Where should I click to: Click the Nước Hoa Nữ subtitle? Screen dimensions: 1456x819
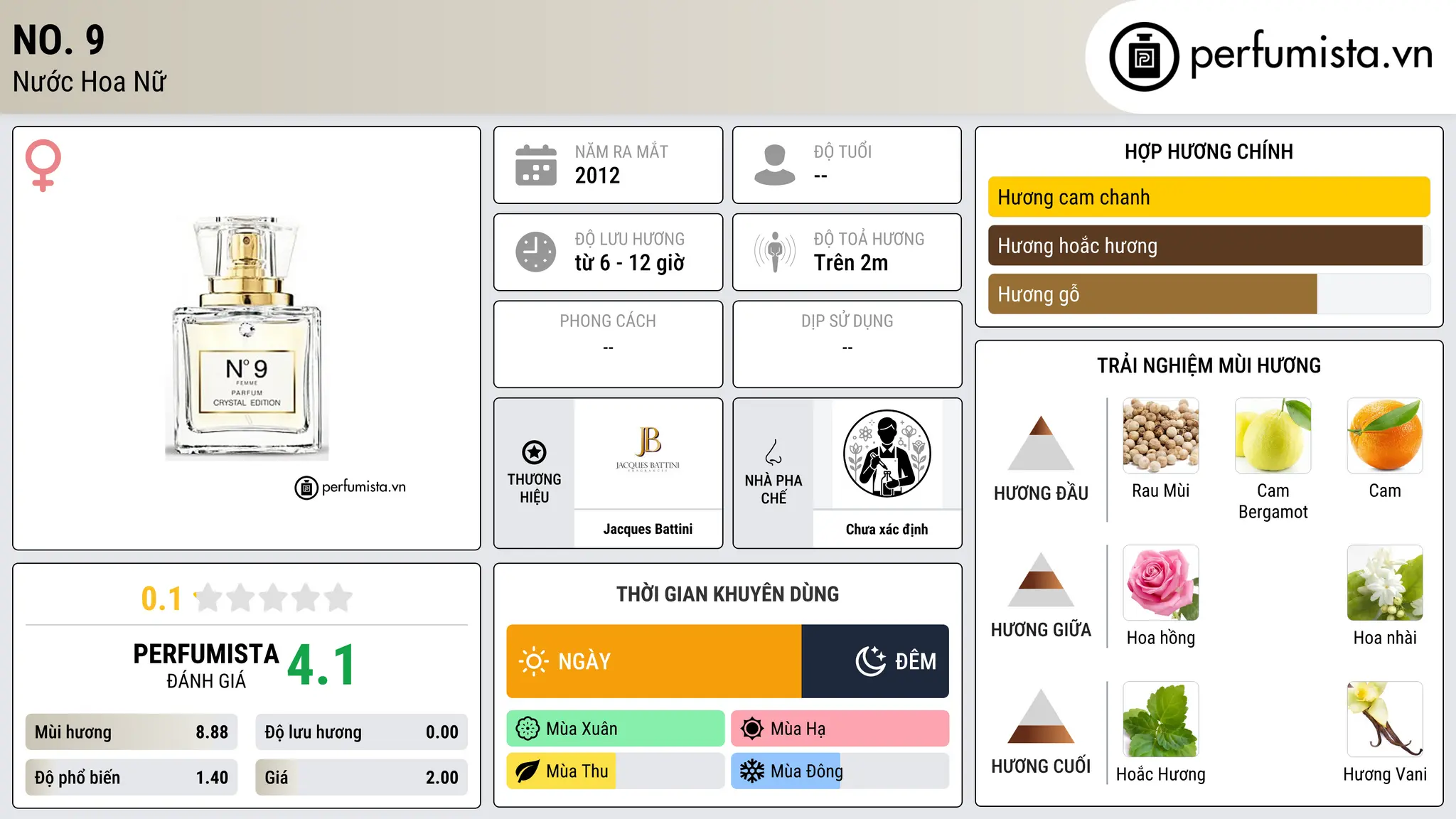90,82
